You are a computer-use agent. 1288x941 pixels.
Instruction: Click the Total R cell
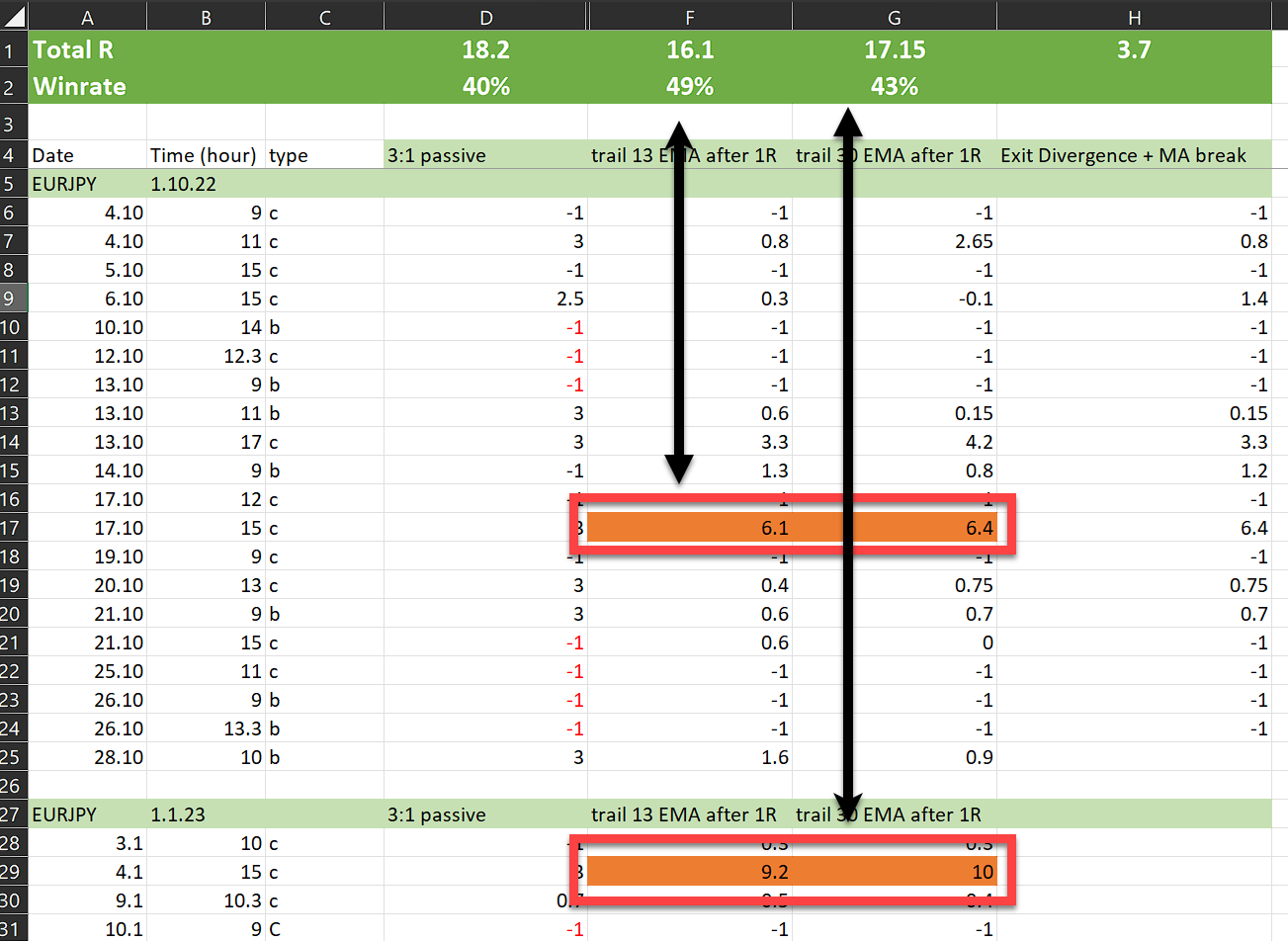87,49
